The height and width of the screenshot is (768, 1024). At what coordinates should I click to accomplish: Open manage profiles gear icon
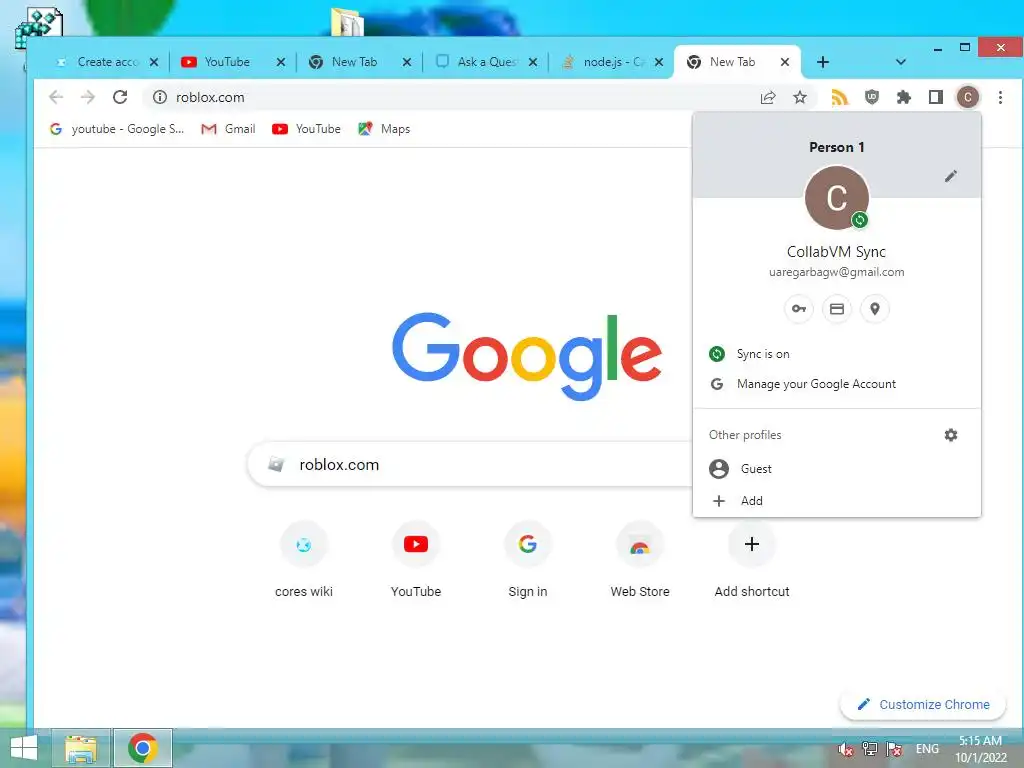point(951,435)
